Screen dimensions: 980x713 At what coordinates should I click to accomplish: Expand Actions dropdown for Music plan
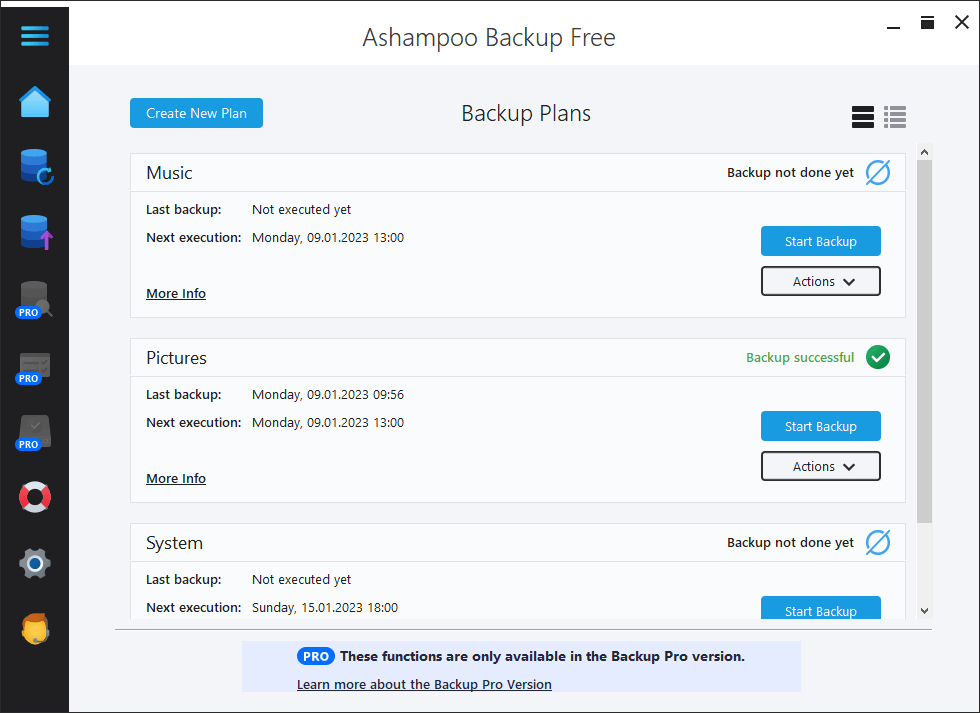(820, 282)
